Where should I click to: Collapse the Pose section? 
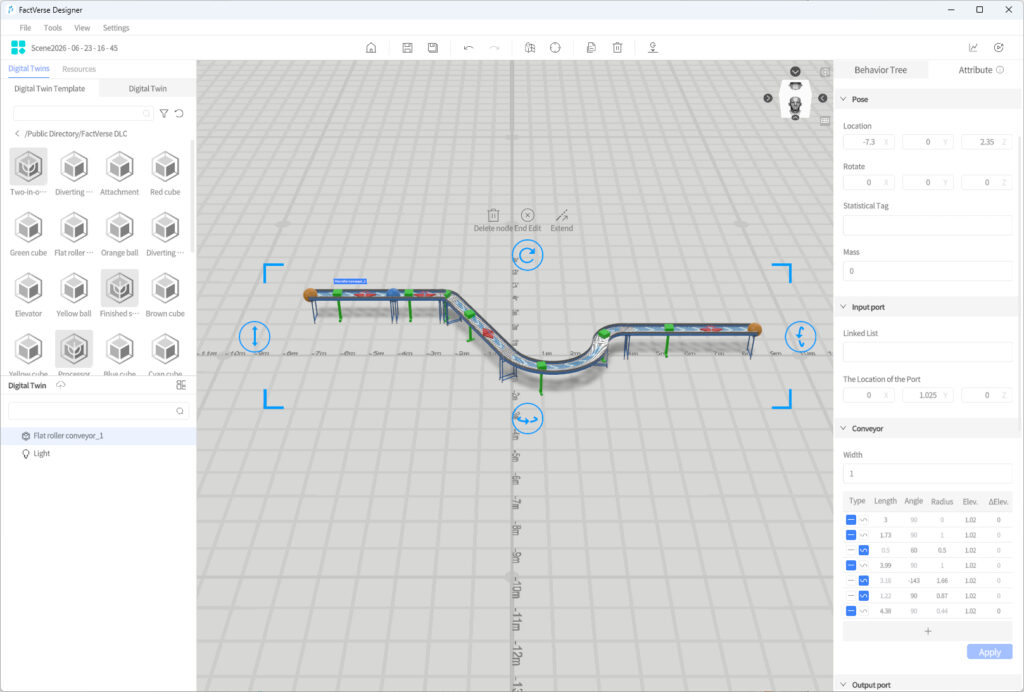pyautogui.click(x=843, y=99)
